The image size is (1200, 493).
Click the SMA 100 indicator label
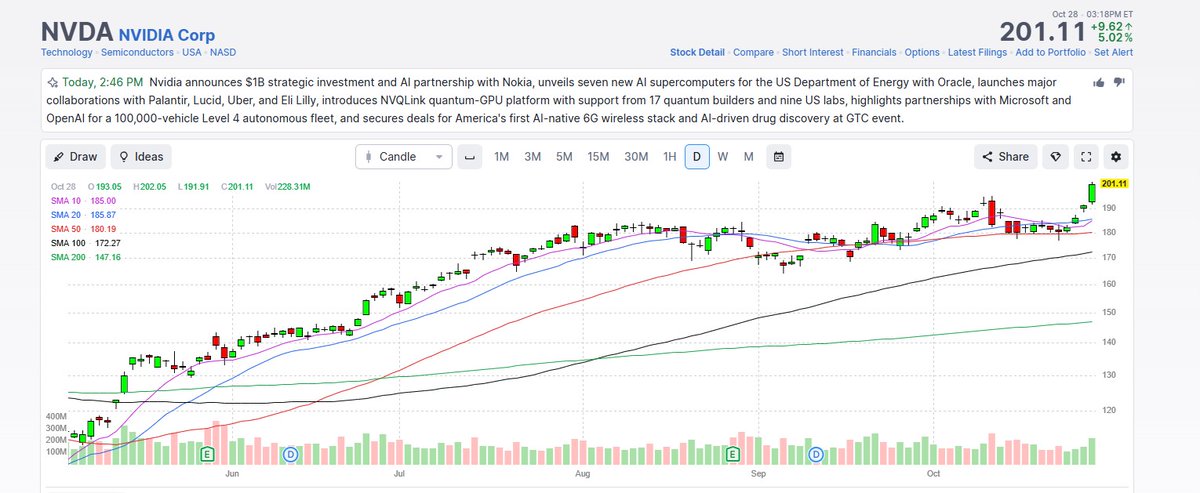(66, 243)
